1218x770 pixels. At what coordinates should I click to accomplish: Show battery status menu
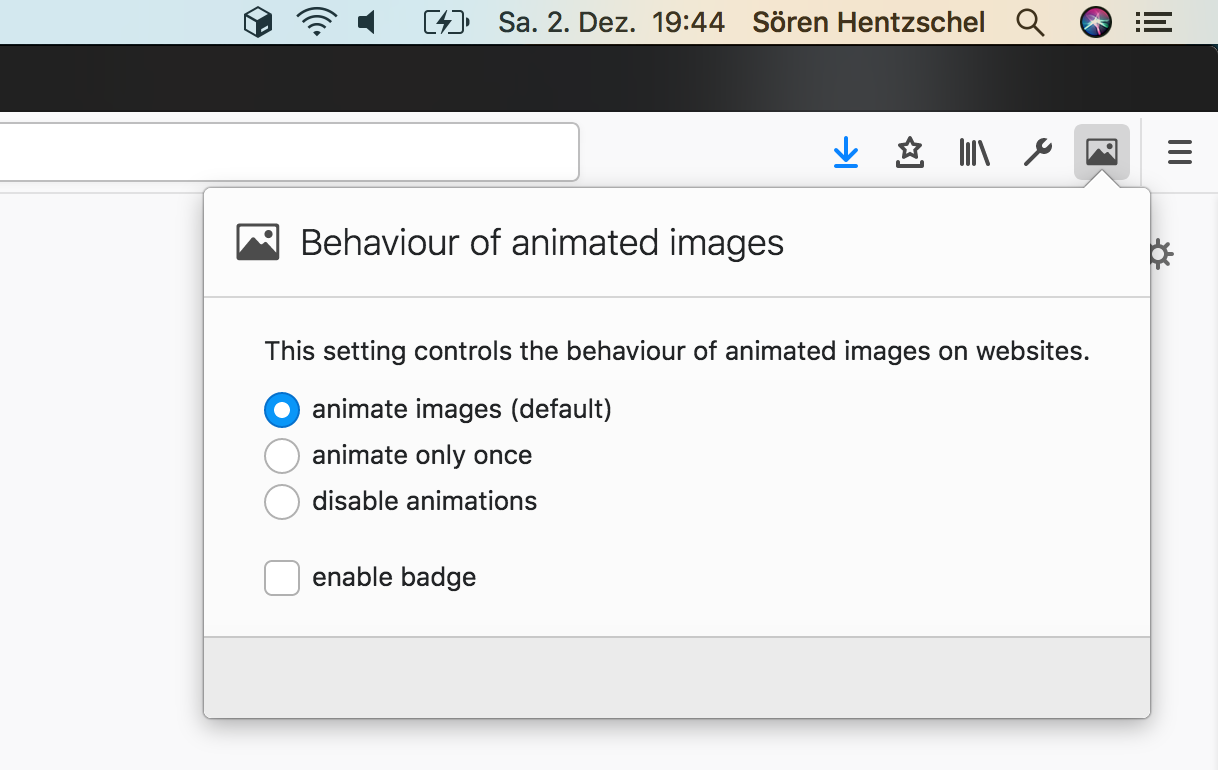coord(446,22)
